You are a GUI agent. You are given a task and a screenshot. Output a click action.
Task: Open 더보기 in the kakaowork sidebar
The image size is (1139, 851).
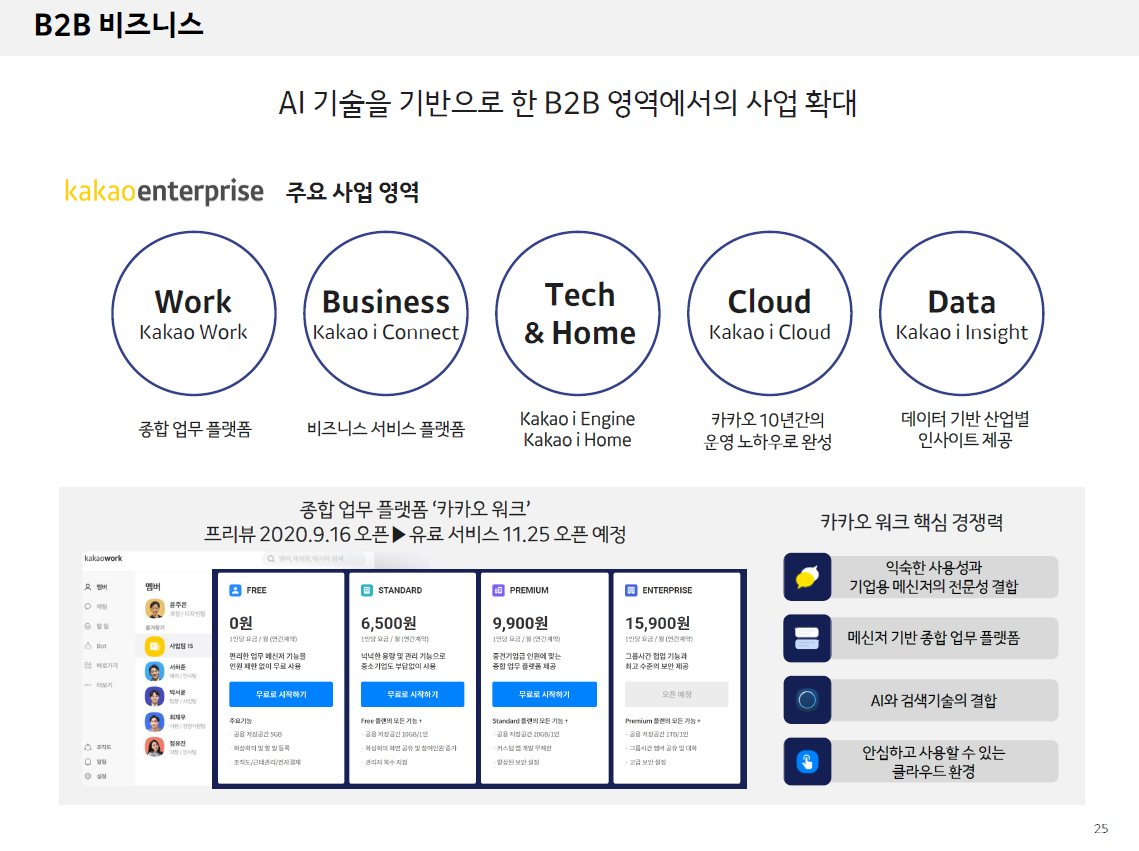pyautogui.click(x=98, y=685)
